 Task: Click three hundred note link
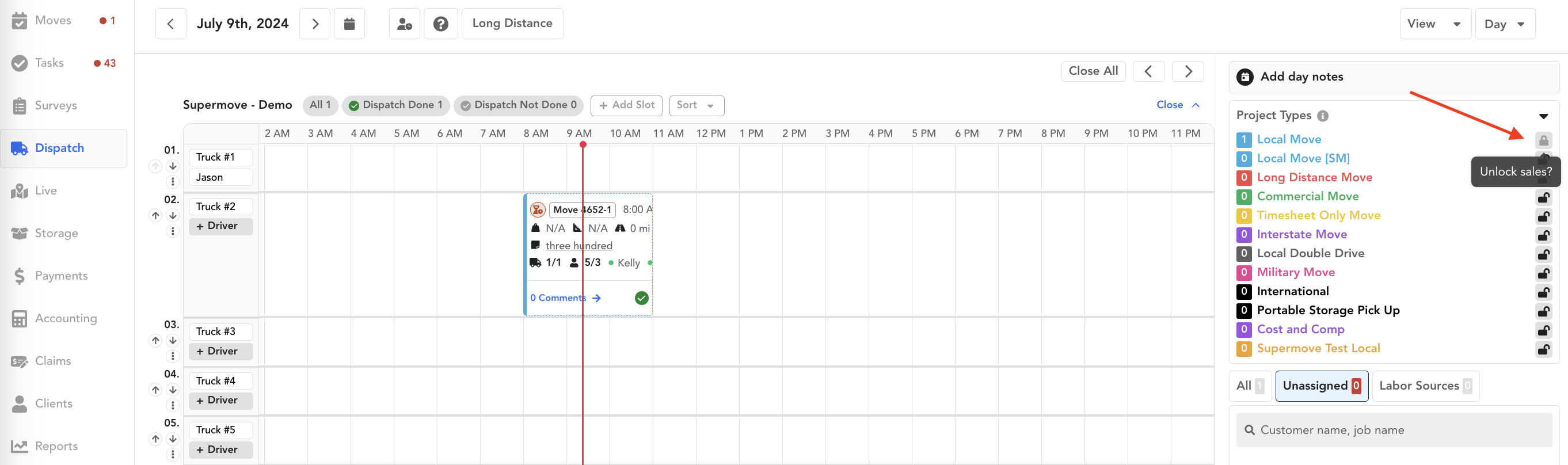(579, 246)
